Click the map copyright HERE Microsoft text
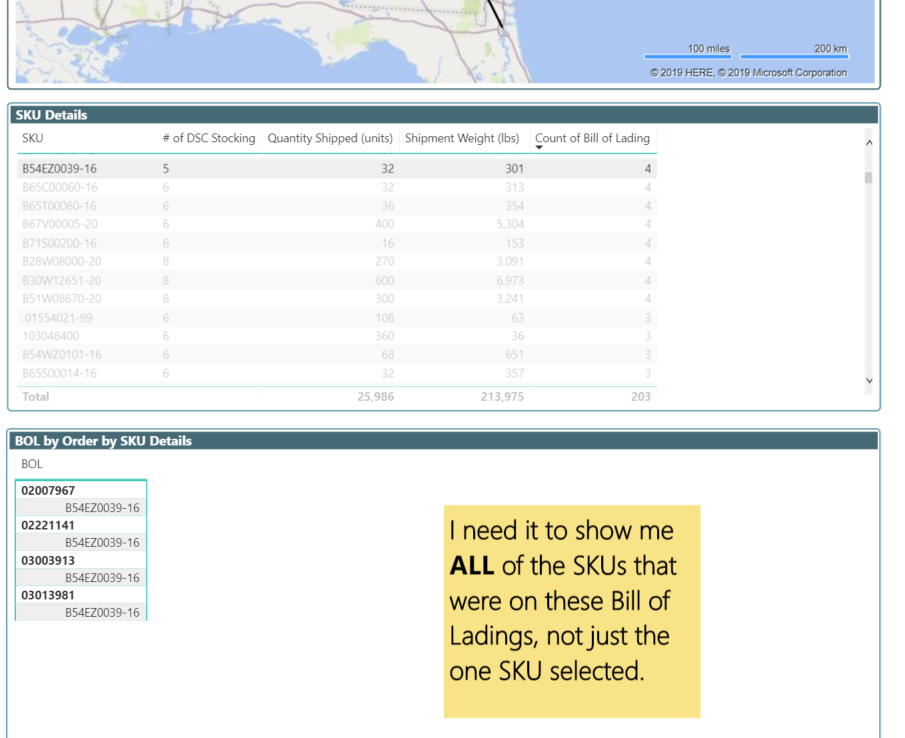Screen dimensions: 905x738 [749, 73]
